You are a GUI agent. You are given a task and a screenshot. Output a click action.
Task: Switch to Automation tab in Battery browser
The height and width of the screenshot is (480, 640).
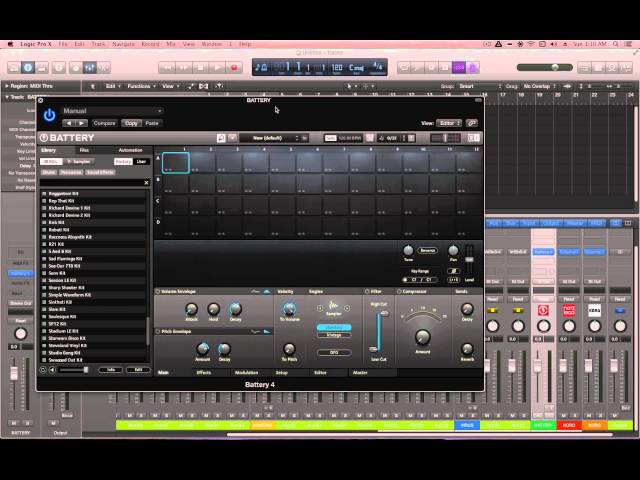point(131,151)
